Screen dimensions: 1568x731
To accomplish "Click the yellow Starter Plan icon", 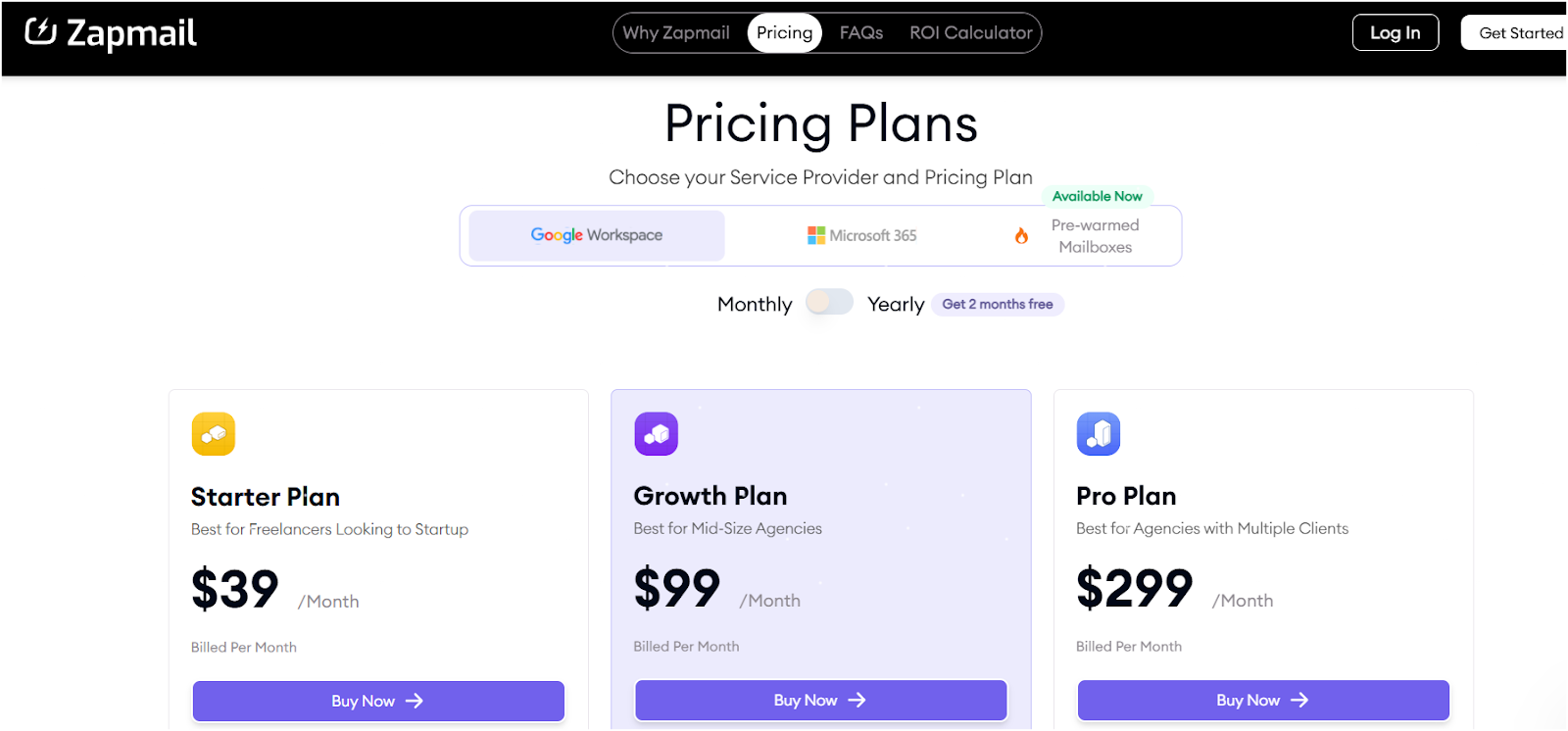I will pos(214,434).
